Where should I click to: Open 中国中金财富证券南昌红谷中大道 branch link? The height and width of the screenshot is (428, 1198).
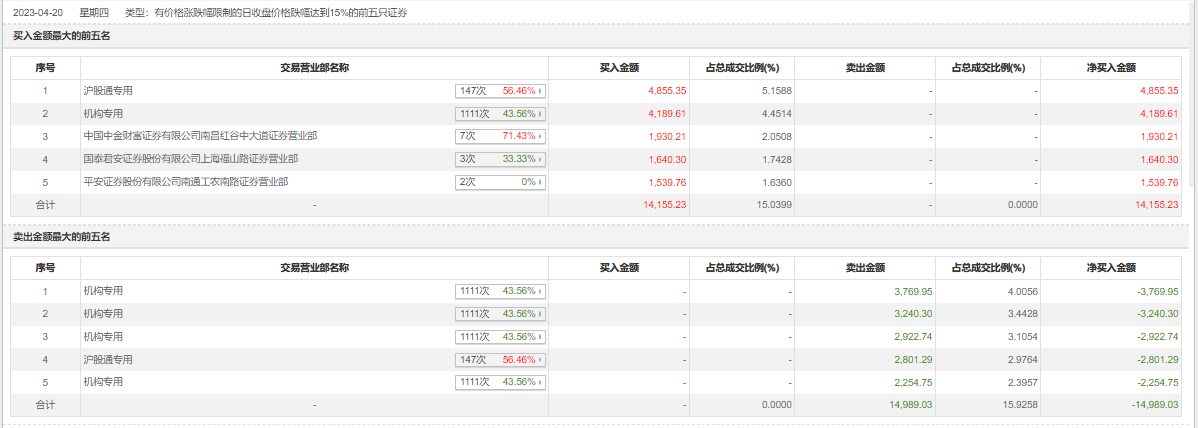pos(200,135)
